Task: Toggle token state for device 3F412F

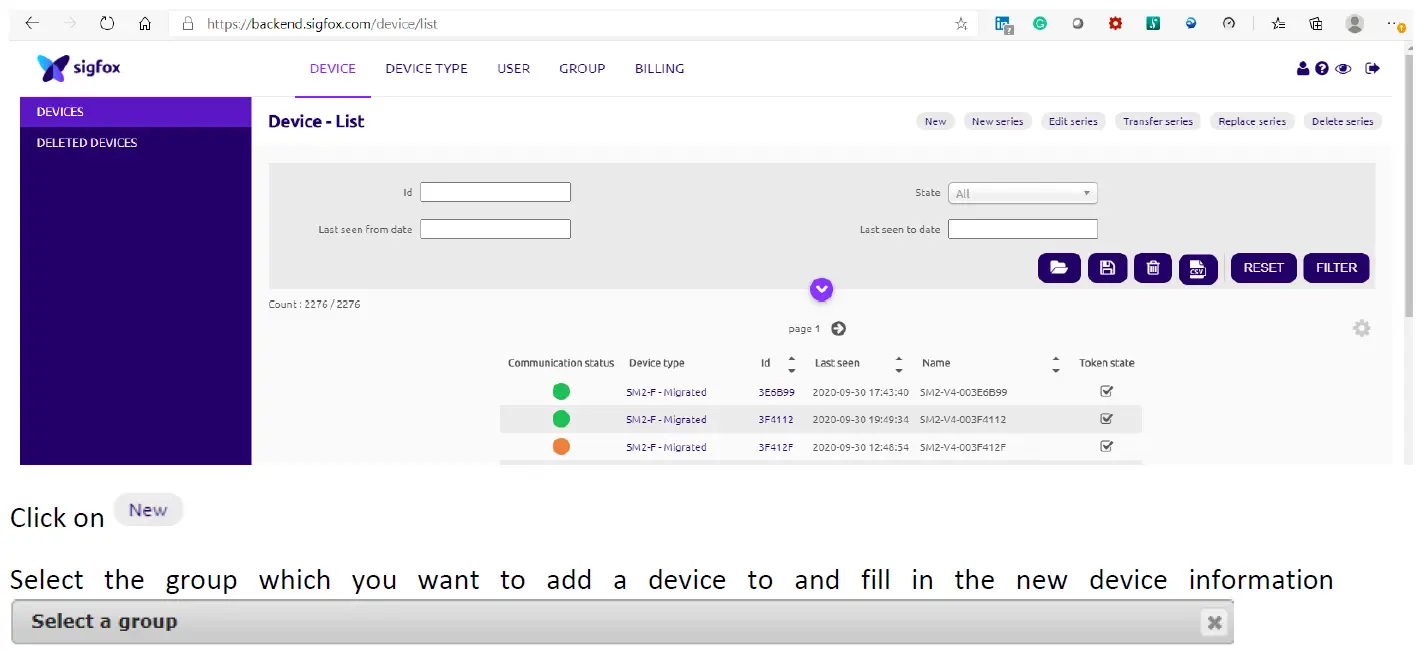Action: click(1106, 447)
